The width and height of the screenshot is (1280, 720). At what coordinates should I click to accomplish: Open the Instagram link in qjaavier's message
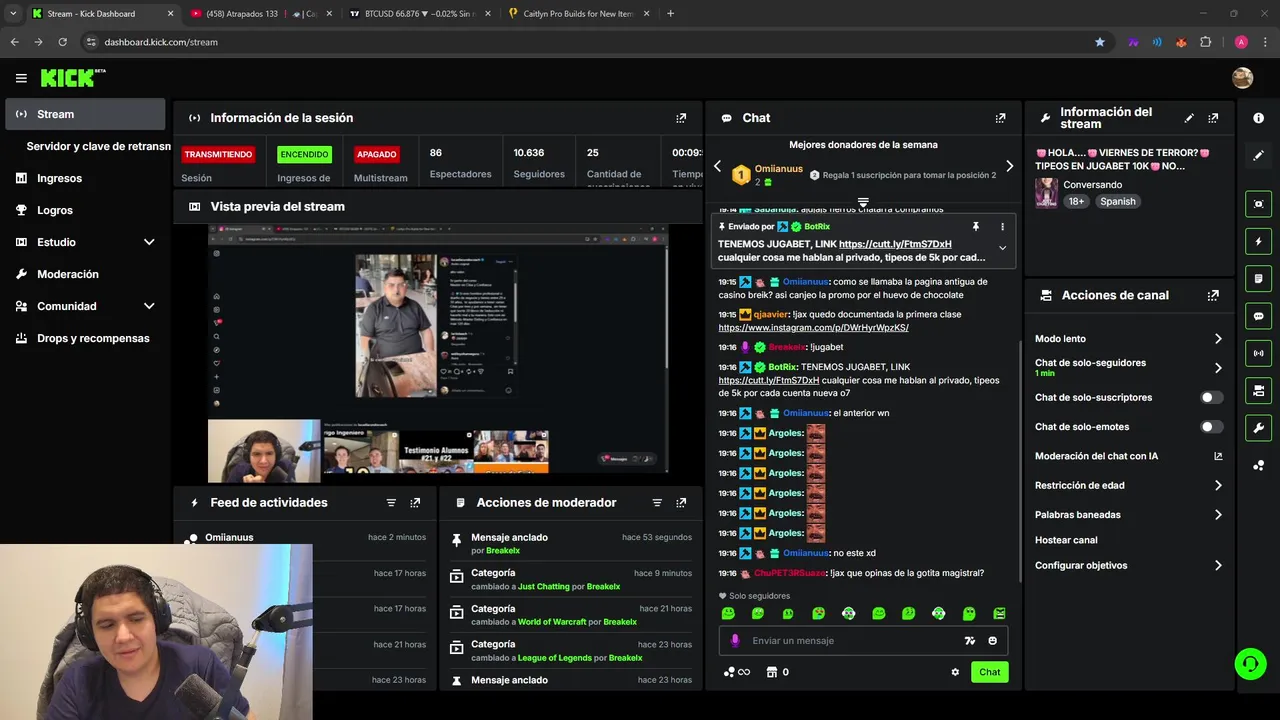813,327
